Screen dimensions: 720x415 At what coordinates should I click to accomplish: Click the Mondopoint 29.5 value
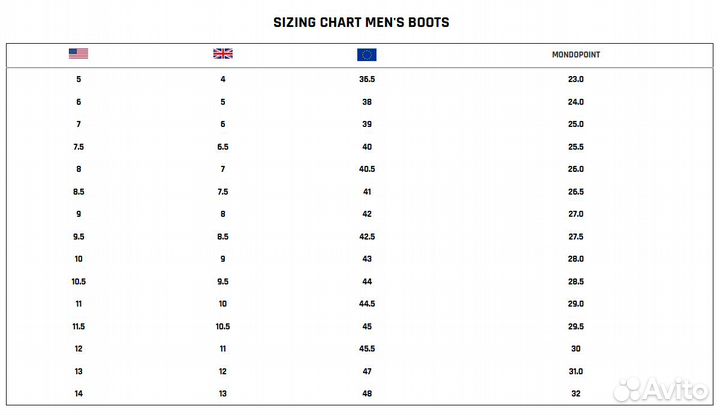[576, 326]
